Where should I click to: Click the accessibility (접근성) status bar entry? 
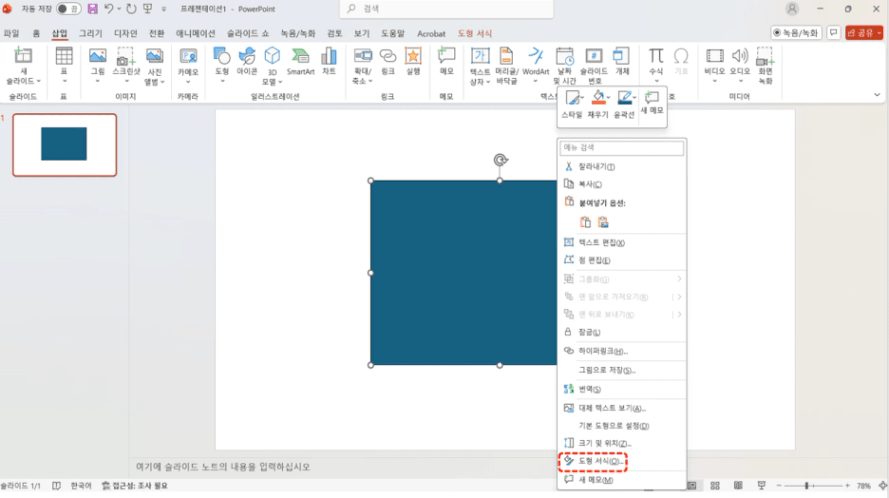pyautogui.click(x=135, y=486)
